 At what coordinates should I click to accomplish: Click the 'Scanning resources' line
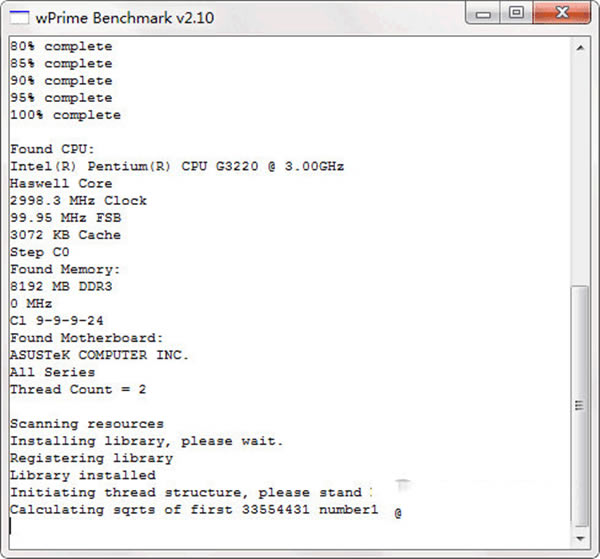point(87,424)
